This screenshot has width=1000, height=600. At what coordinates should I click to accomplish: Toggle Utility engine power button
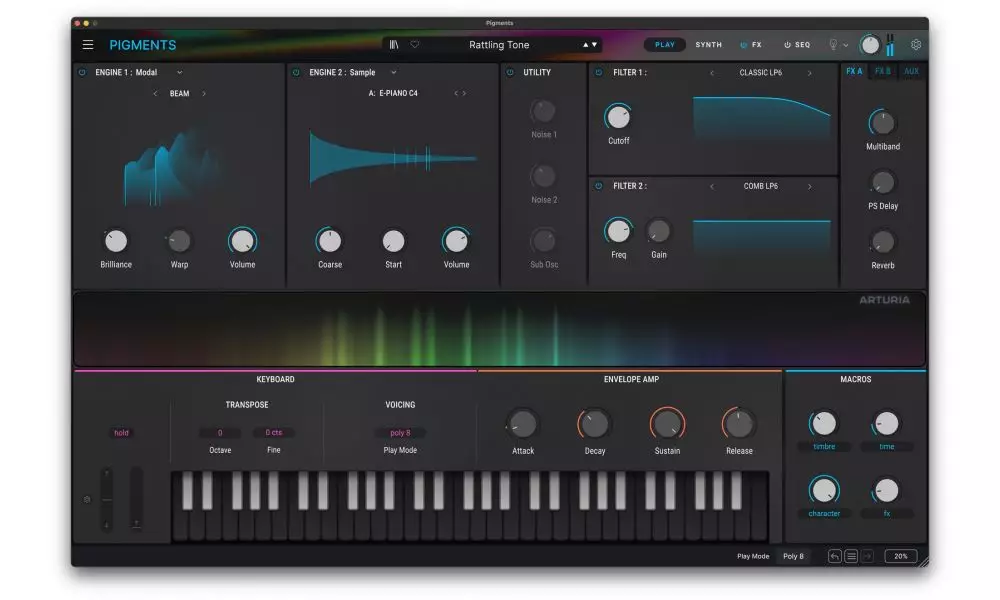(510, 73)
